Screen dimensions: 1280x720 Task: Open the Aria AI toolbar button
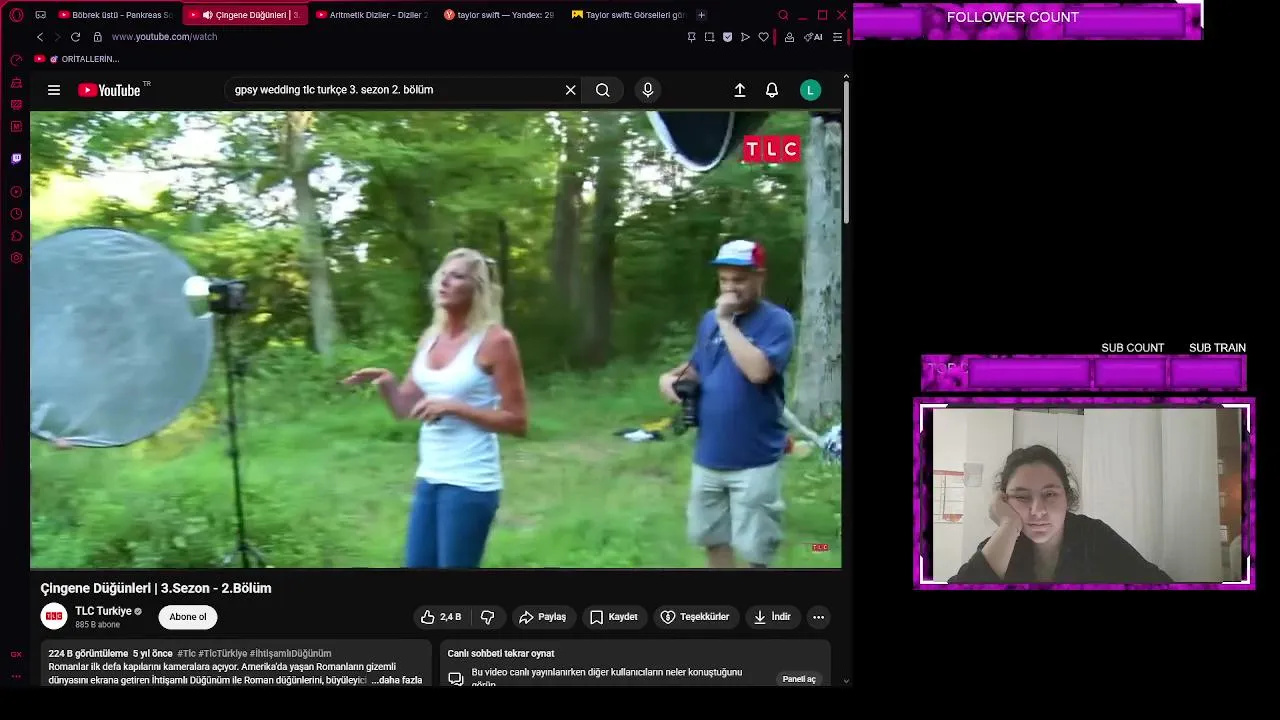click(x=814, y=37)
